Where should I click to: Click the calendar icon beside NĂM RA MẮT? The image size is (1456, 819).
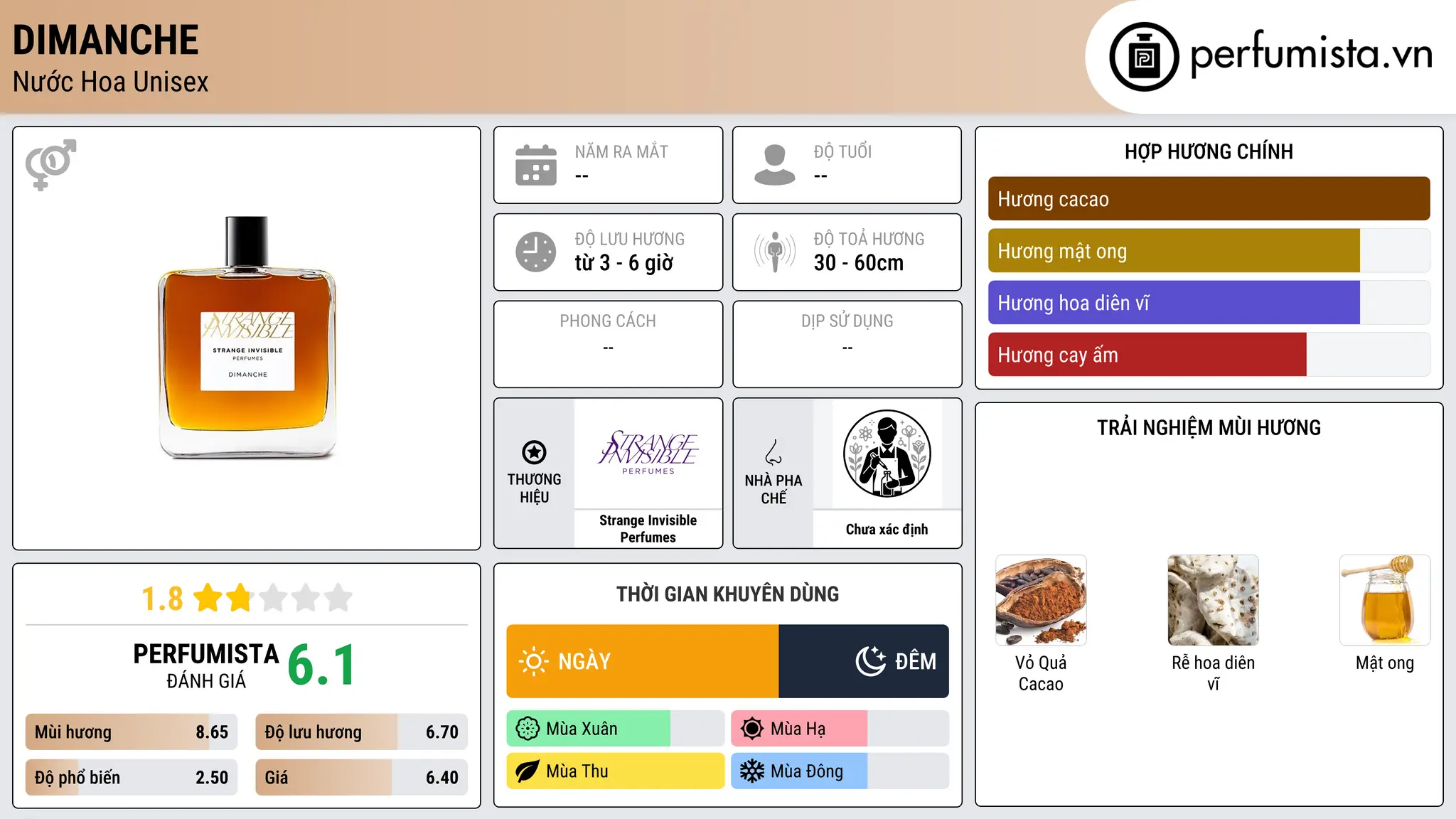click(536, 165)
